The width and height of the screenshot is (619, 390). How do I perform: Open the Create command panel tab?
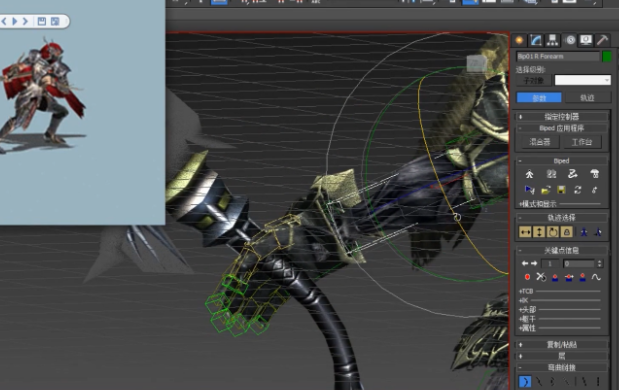[520, 40]
